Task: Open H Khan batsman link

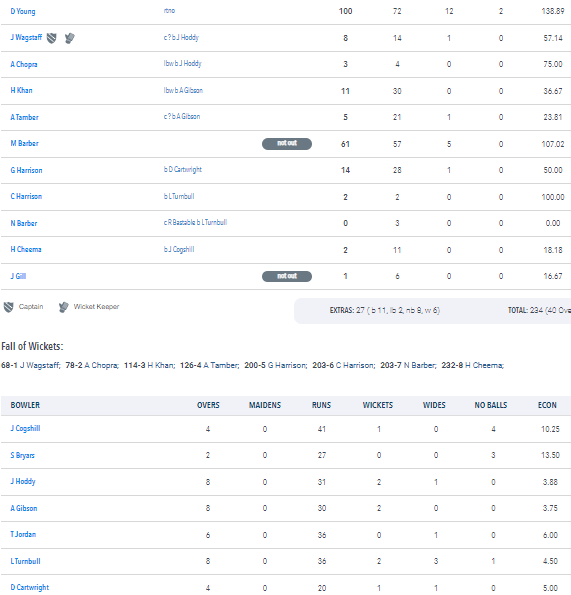Action: (22, 90)
